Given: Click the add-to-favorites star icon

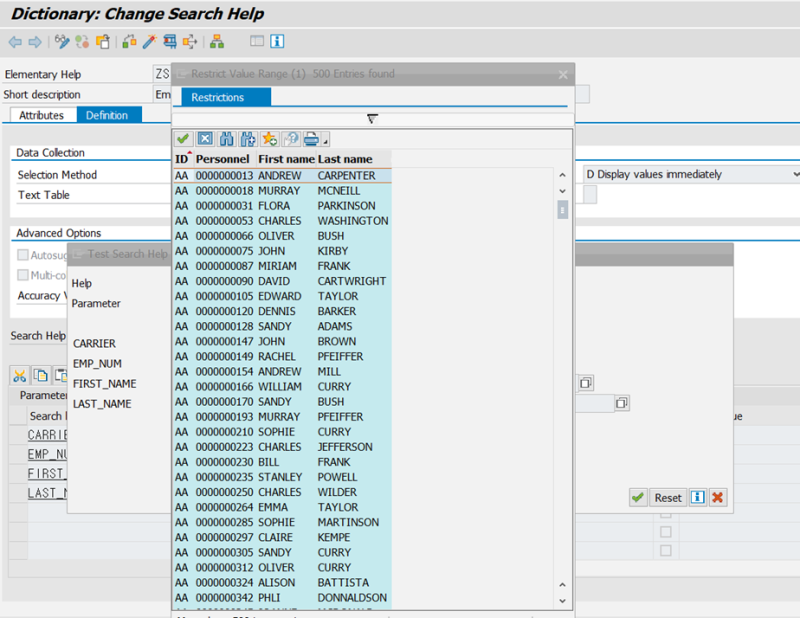Looking at the screenshot, I should [270, 138].
